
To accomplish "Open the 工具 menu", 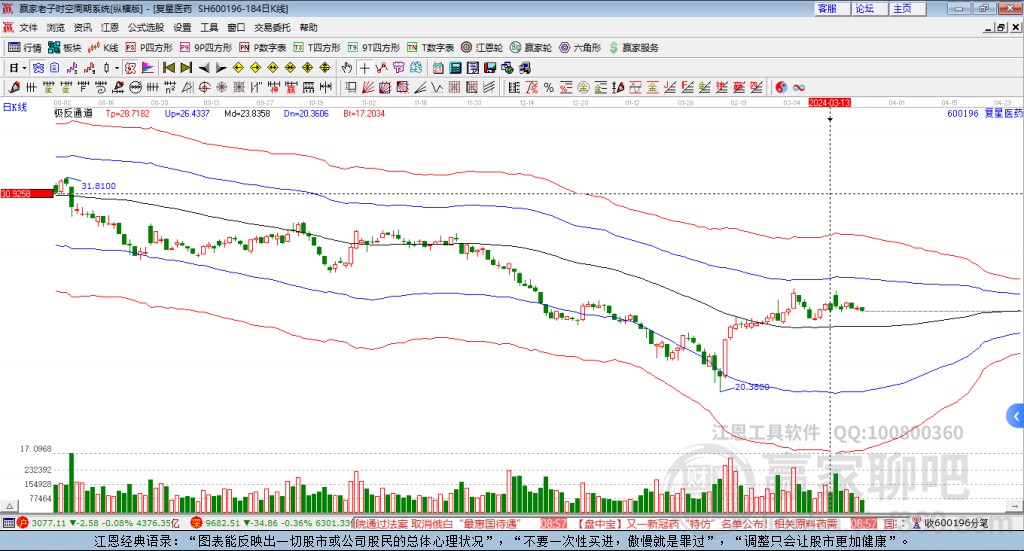I will pos(209,27).
